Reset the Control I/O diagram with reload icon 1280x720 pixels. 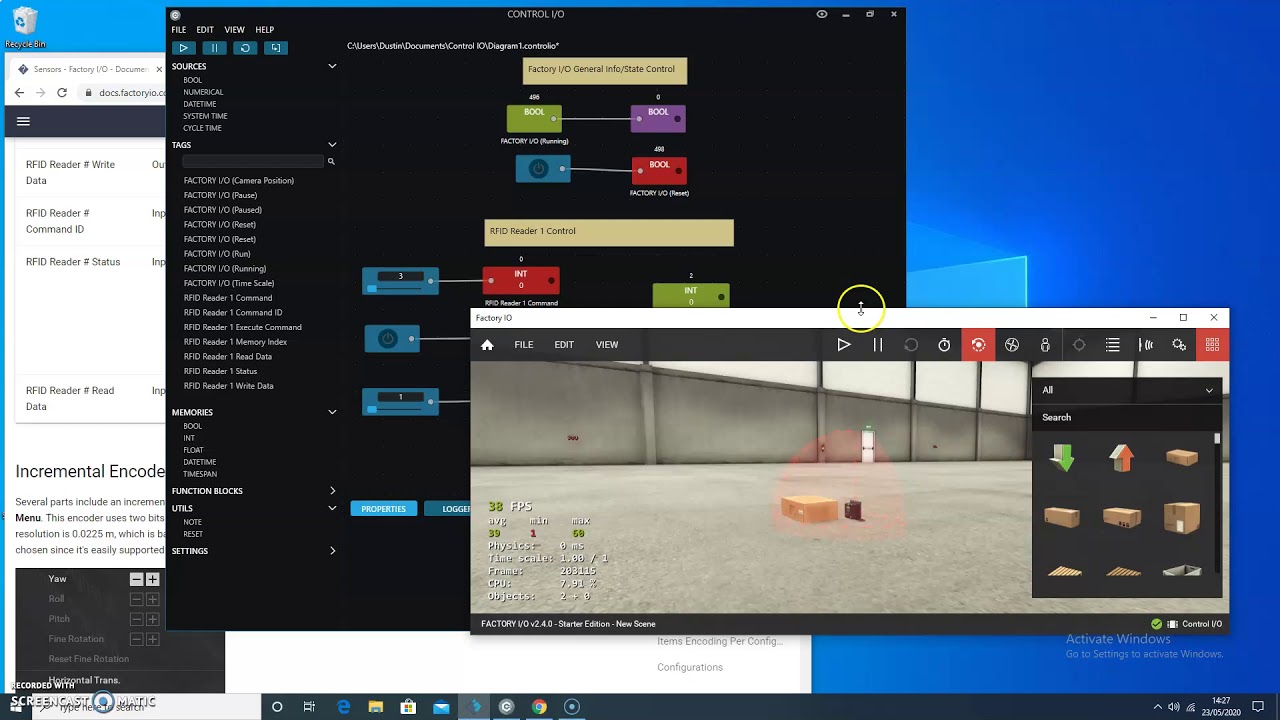(x=245, y=48)
